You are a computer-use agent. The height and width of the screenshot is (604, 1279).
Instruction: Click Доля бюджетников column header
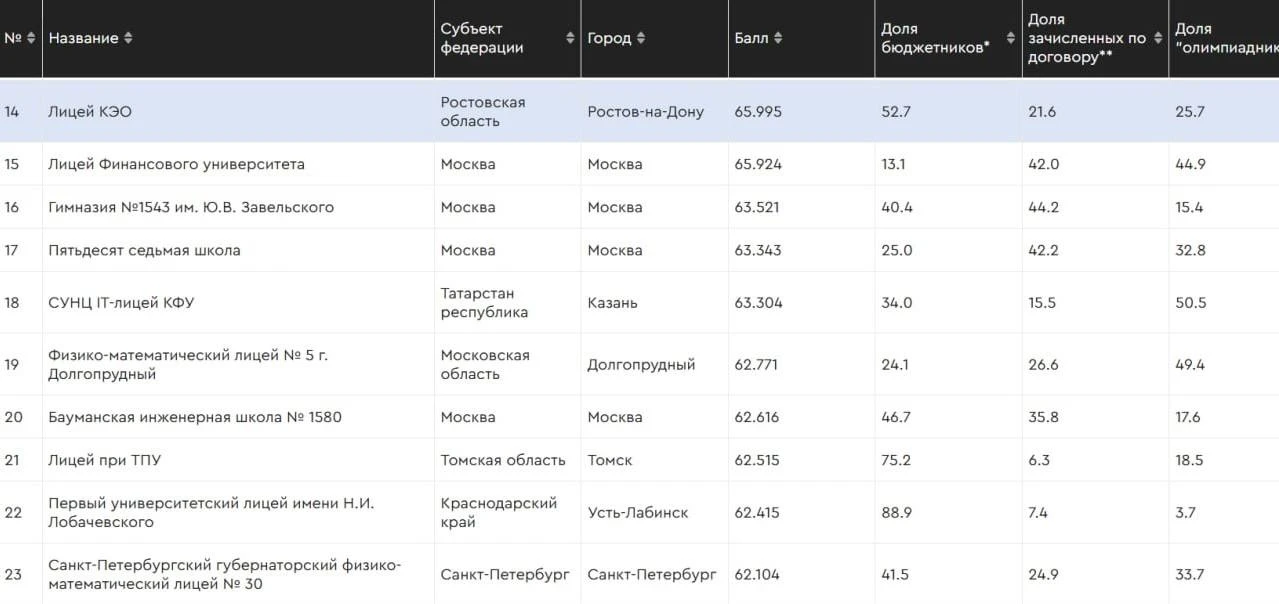point(935,38)
